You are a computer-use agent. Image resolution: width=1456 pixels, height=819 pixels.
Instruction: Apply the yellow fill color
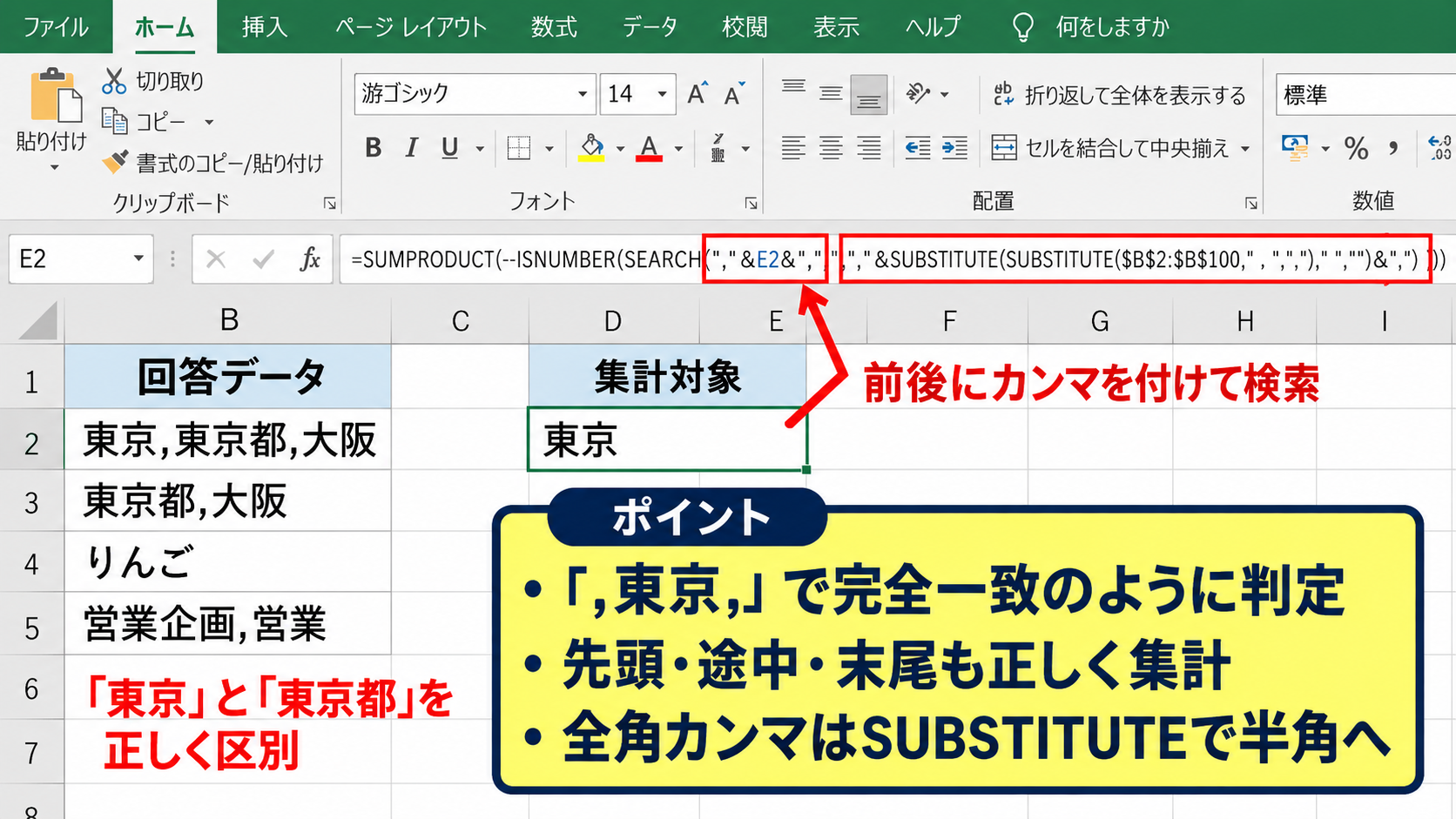[592, 148]
